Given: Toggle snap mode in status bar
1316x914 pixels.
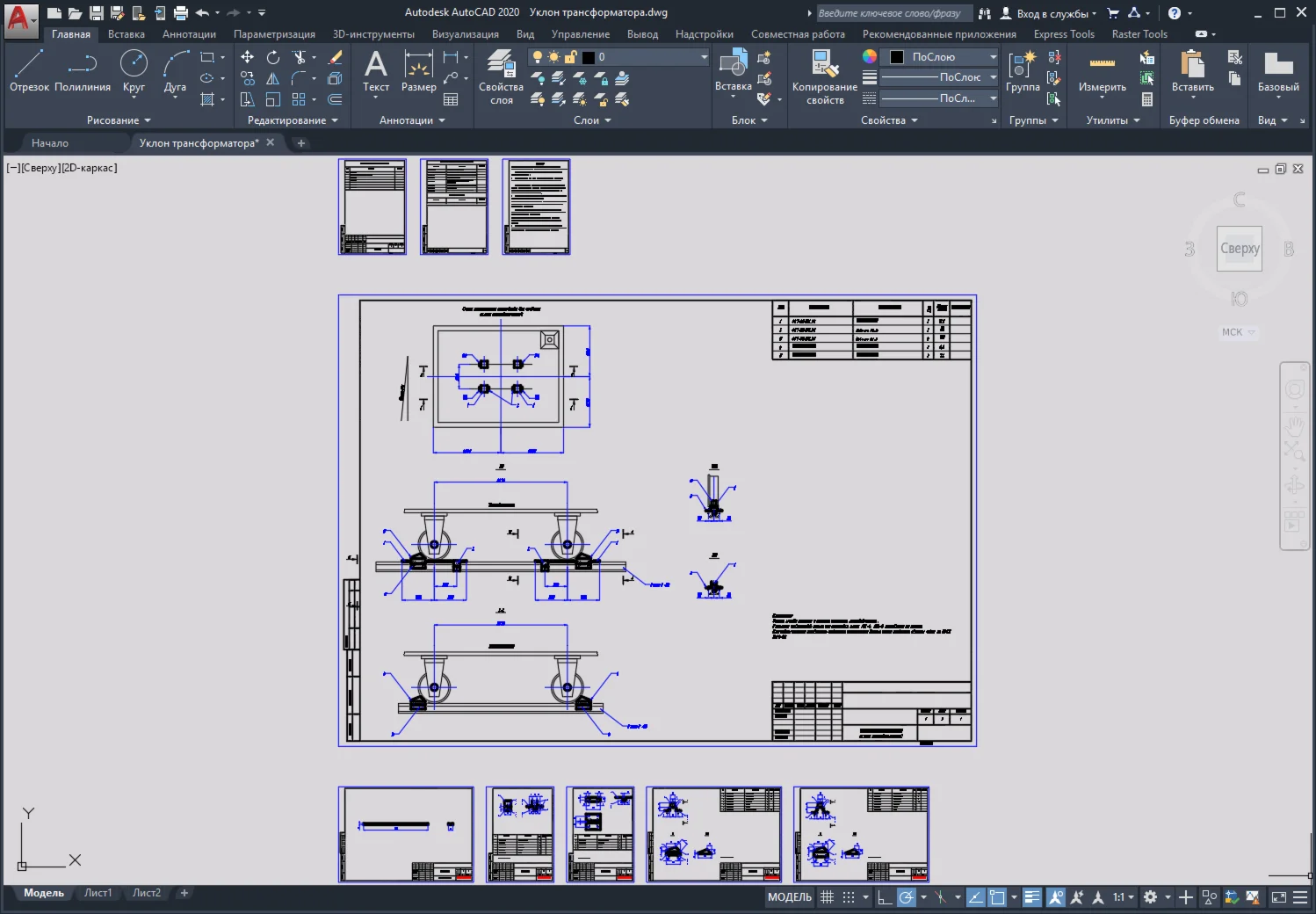Looking at the screenshot, I should 849,897.
